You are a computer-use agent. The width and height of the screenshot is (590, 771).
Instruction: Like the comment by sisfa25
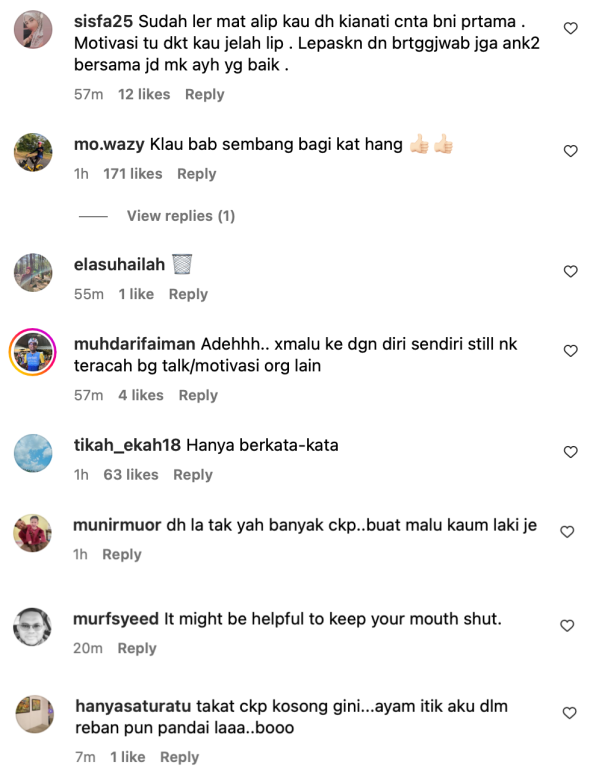[x=570, y=29]
